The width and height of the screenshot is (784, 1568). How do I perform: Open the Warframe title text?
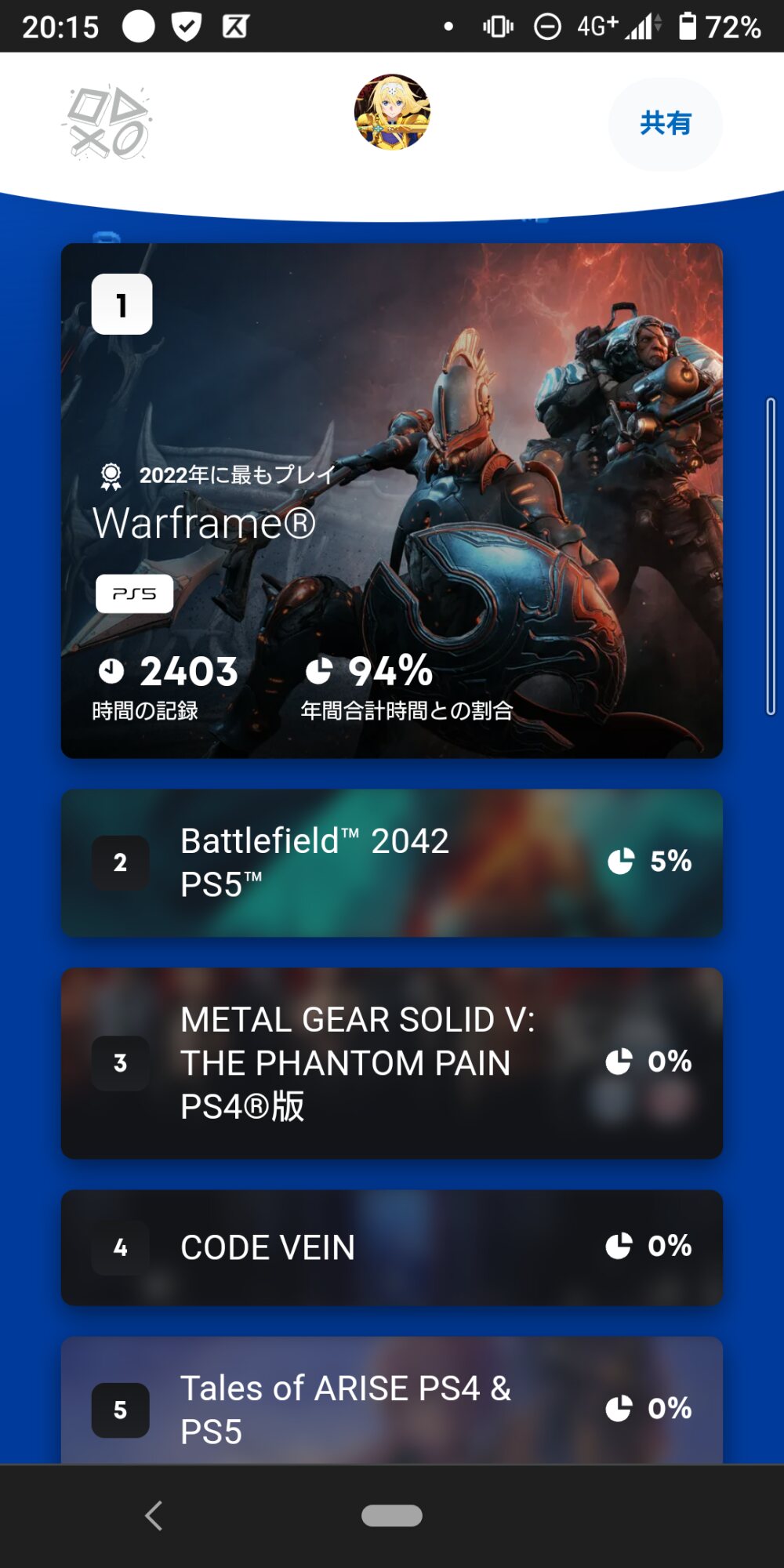tap(204, 523)
